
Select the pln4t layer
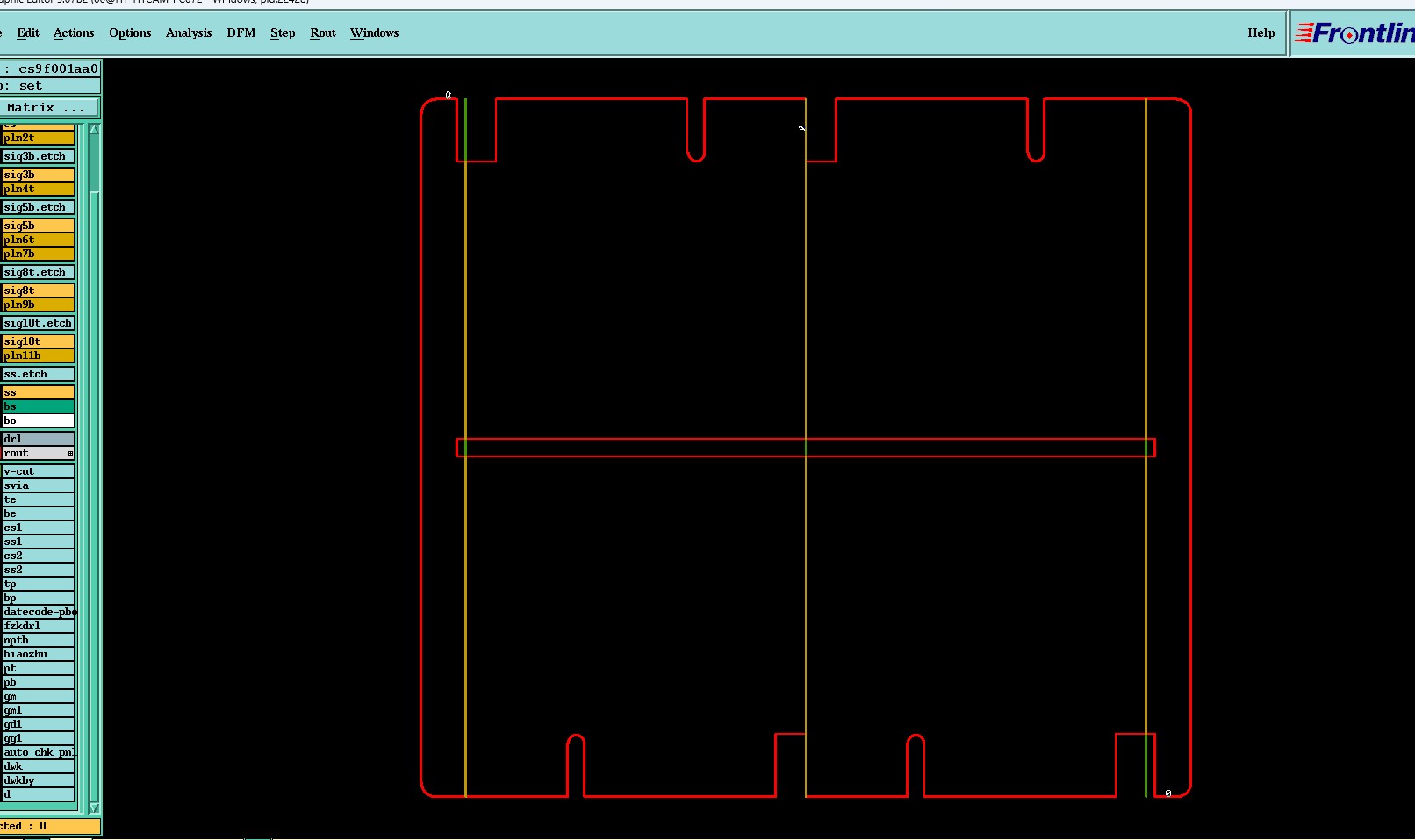coord(38,189)
